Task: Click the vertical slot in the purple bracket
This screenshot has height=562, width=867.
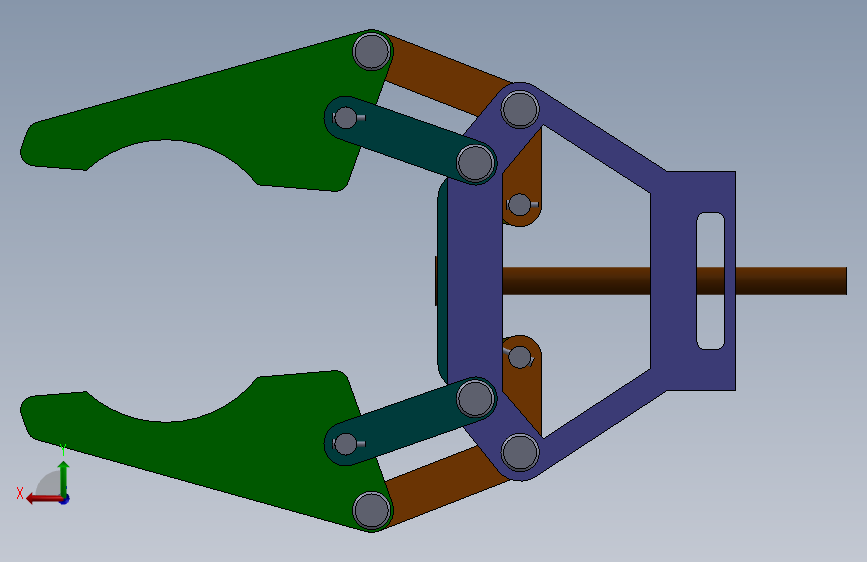Action: pos(711,281)
